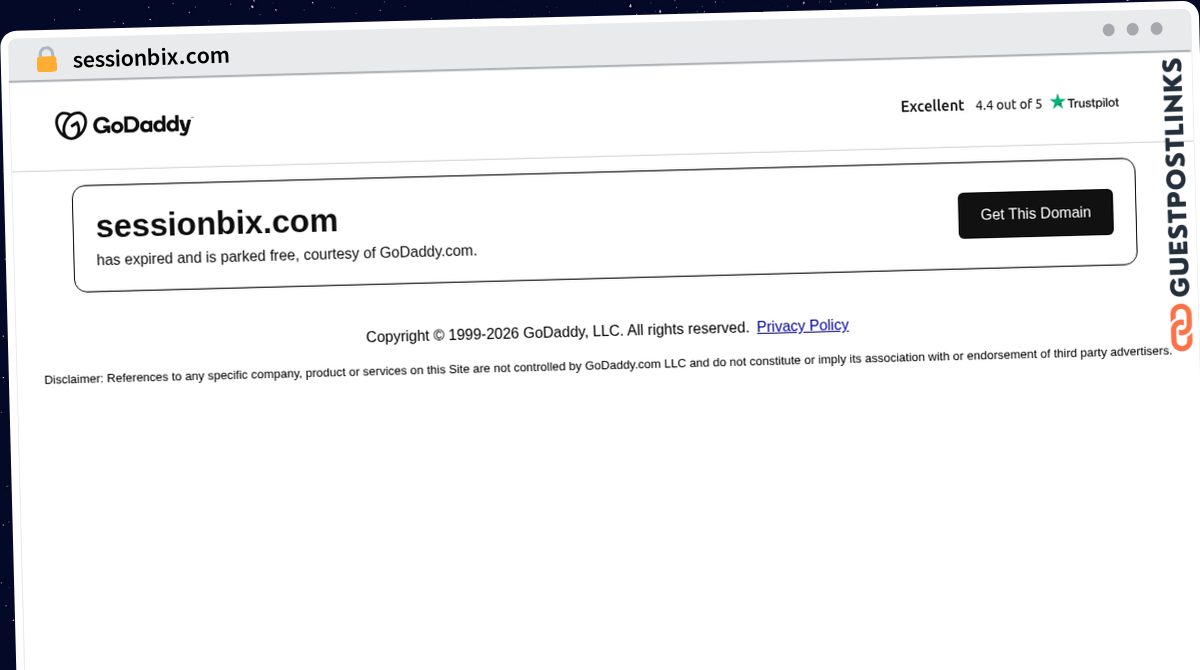Click the Excellent rating label
The image size is (1200, 670).
932,106
